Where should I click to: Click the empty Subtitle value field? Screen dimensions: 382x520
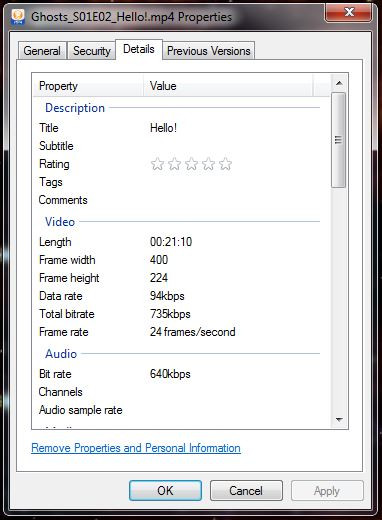coord(230,146)
